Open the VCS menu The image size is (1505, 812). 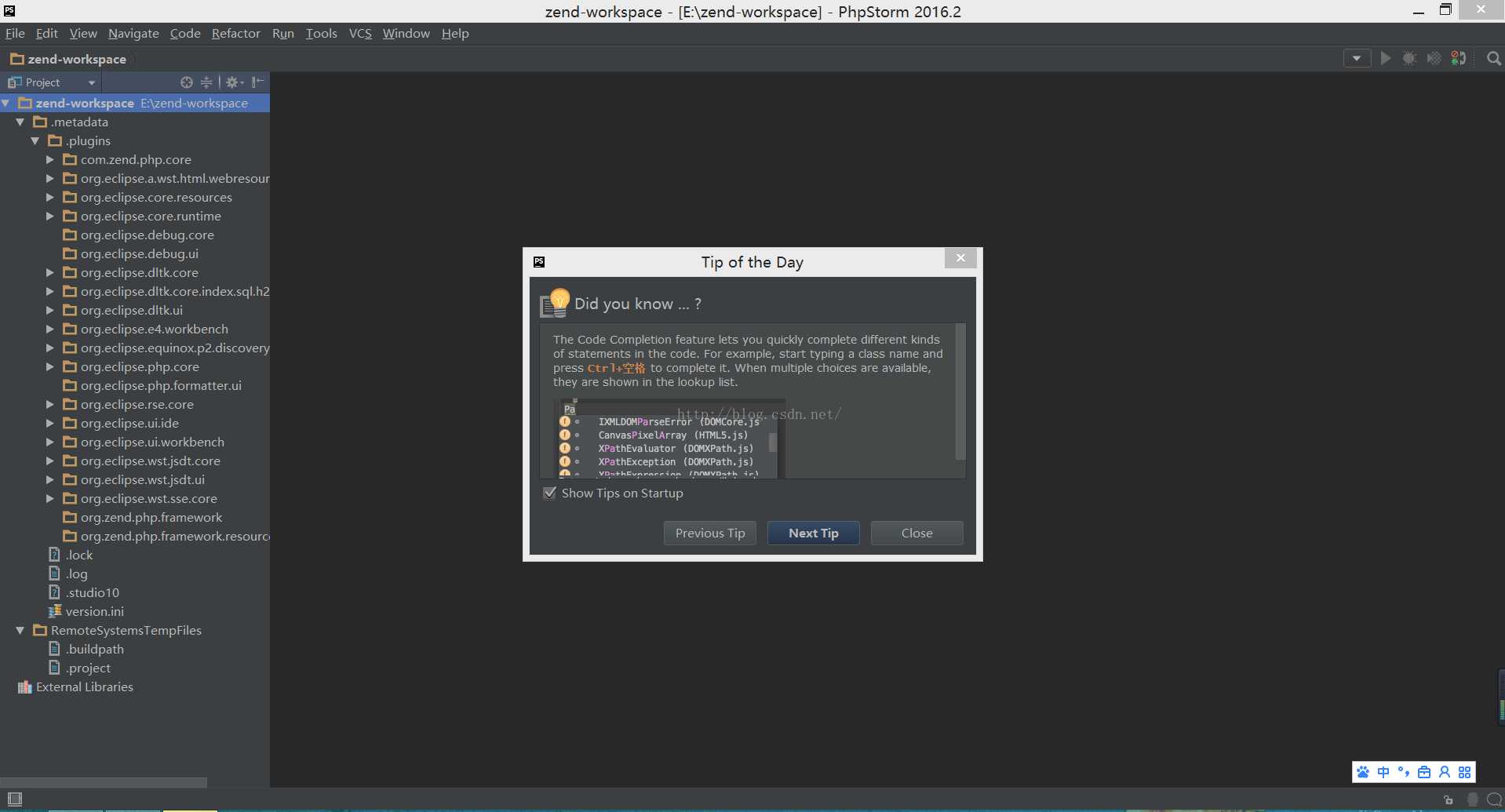(360, 34)
